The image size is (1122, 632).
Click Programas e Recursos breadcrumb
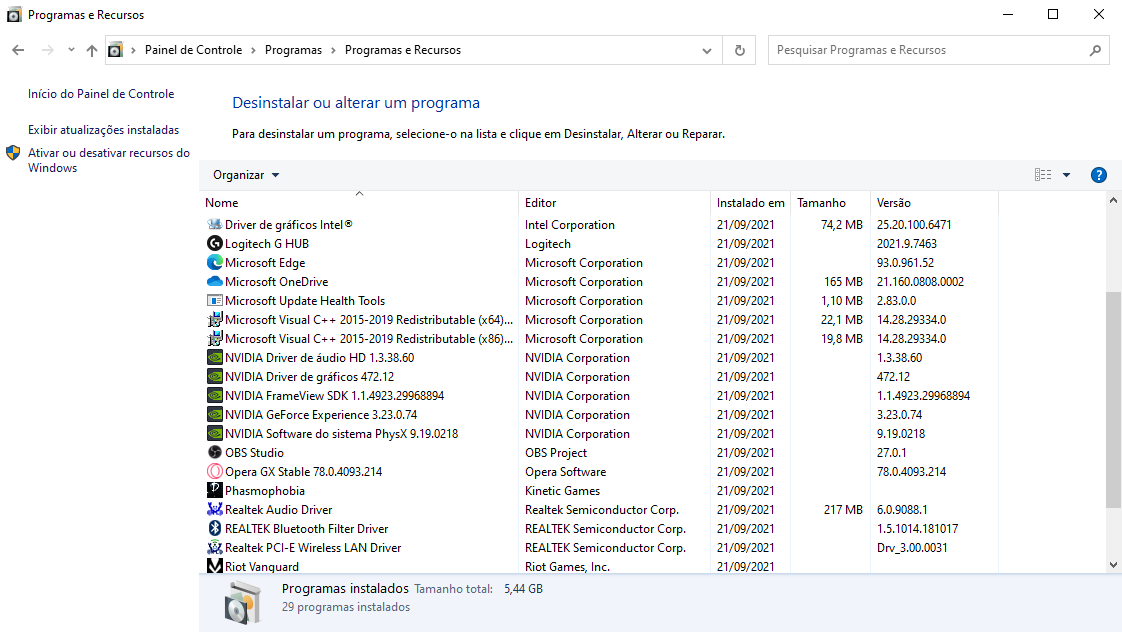403,50
